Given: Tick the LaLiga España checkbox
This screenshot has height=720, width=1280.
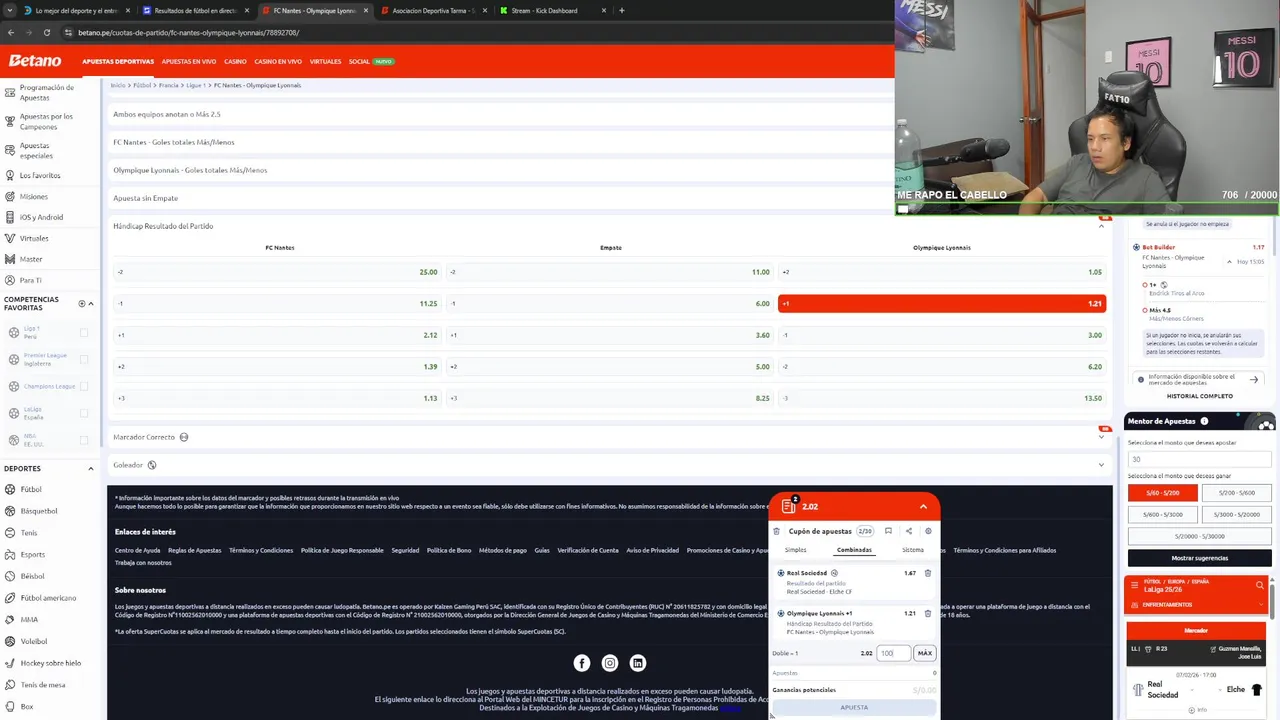Looking at the screenshot, I should tap(84, 413).
